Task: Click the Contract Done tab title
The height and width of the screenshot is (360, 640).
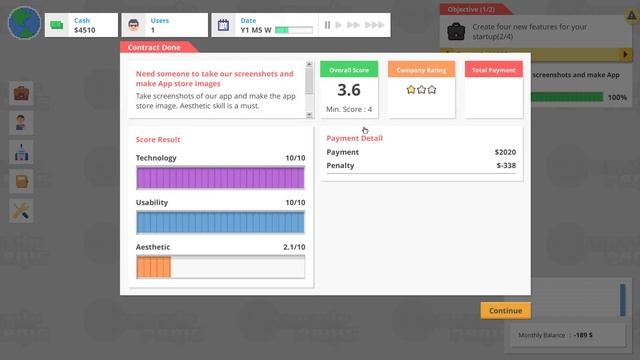Action: pos(154,47)
